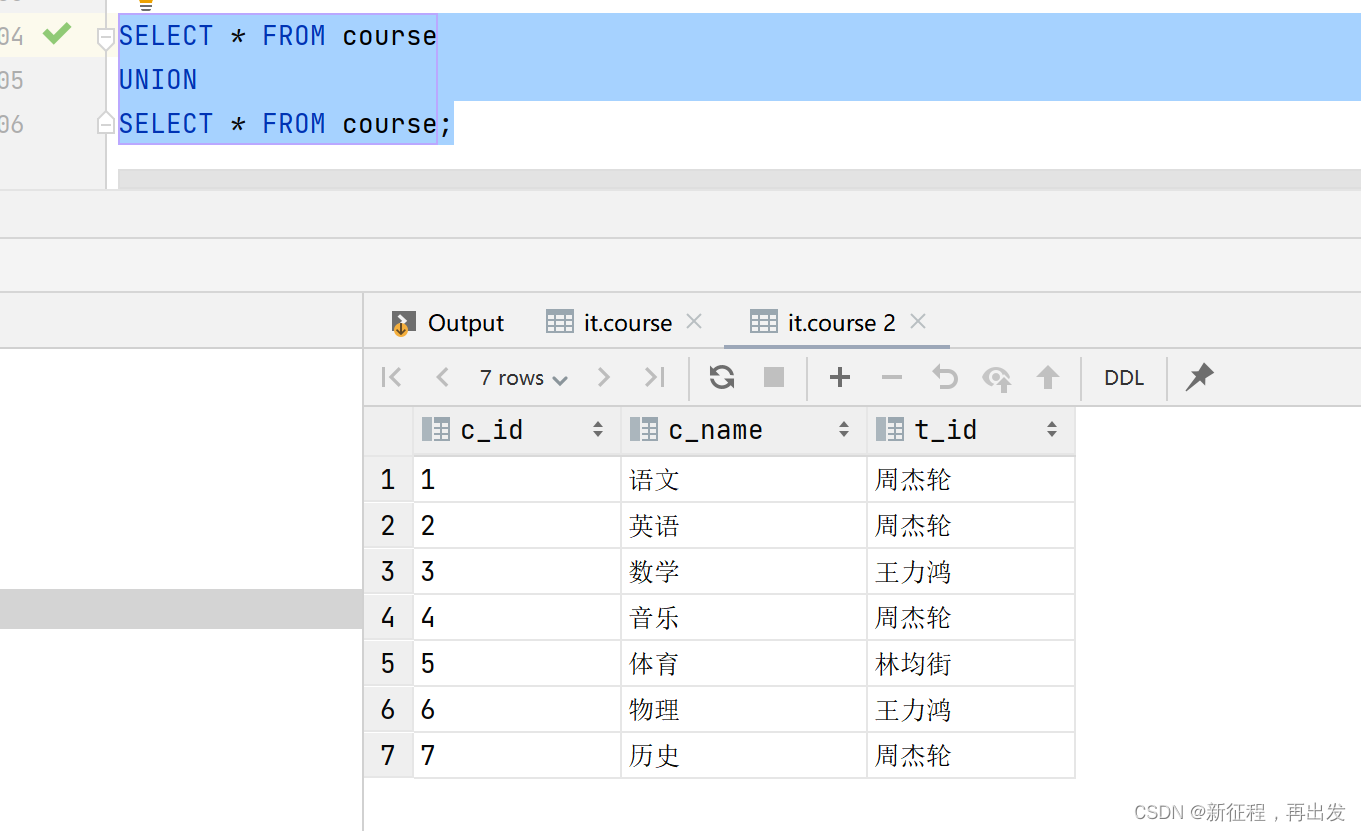Pin the result tab
Viewport: 1361px width, 831px height.
(x=1199, y=377)
